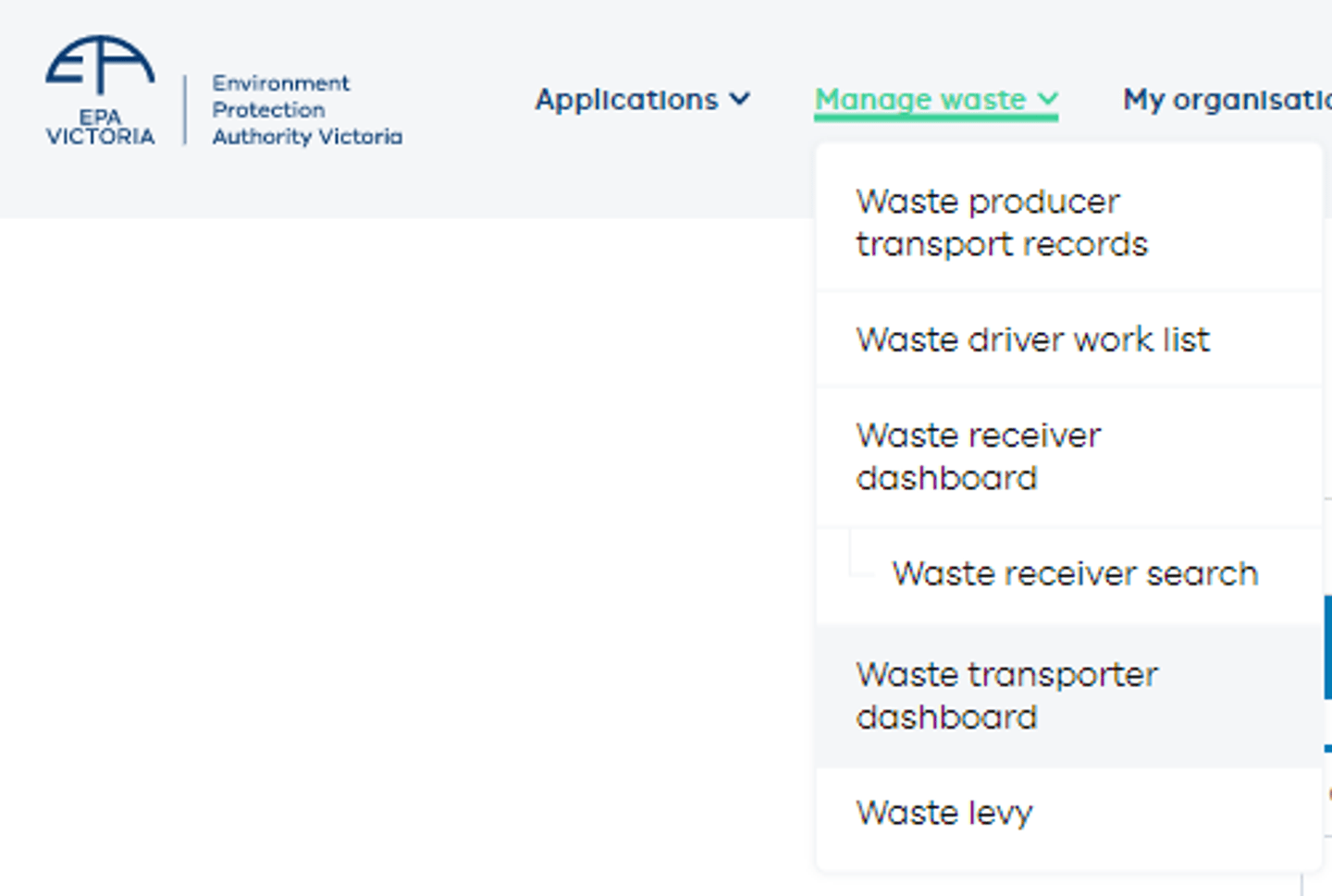Open the Applications menu

point(627,100)
